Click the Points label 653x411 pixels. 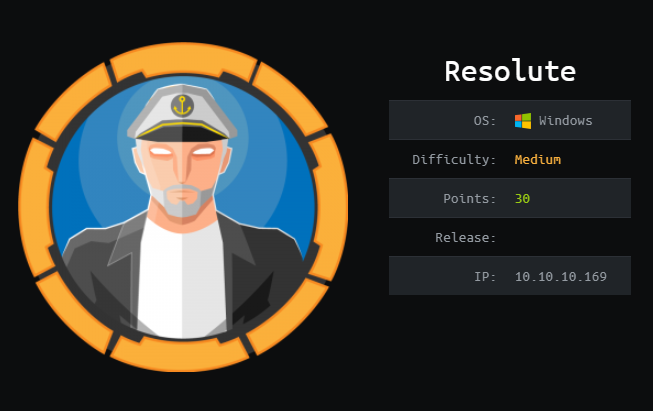click(469, 199)
